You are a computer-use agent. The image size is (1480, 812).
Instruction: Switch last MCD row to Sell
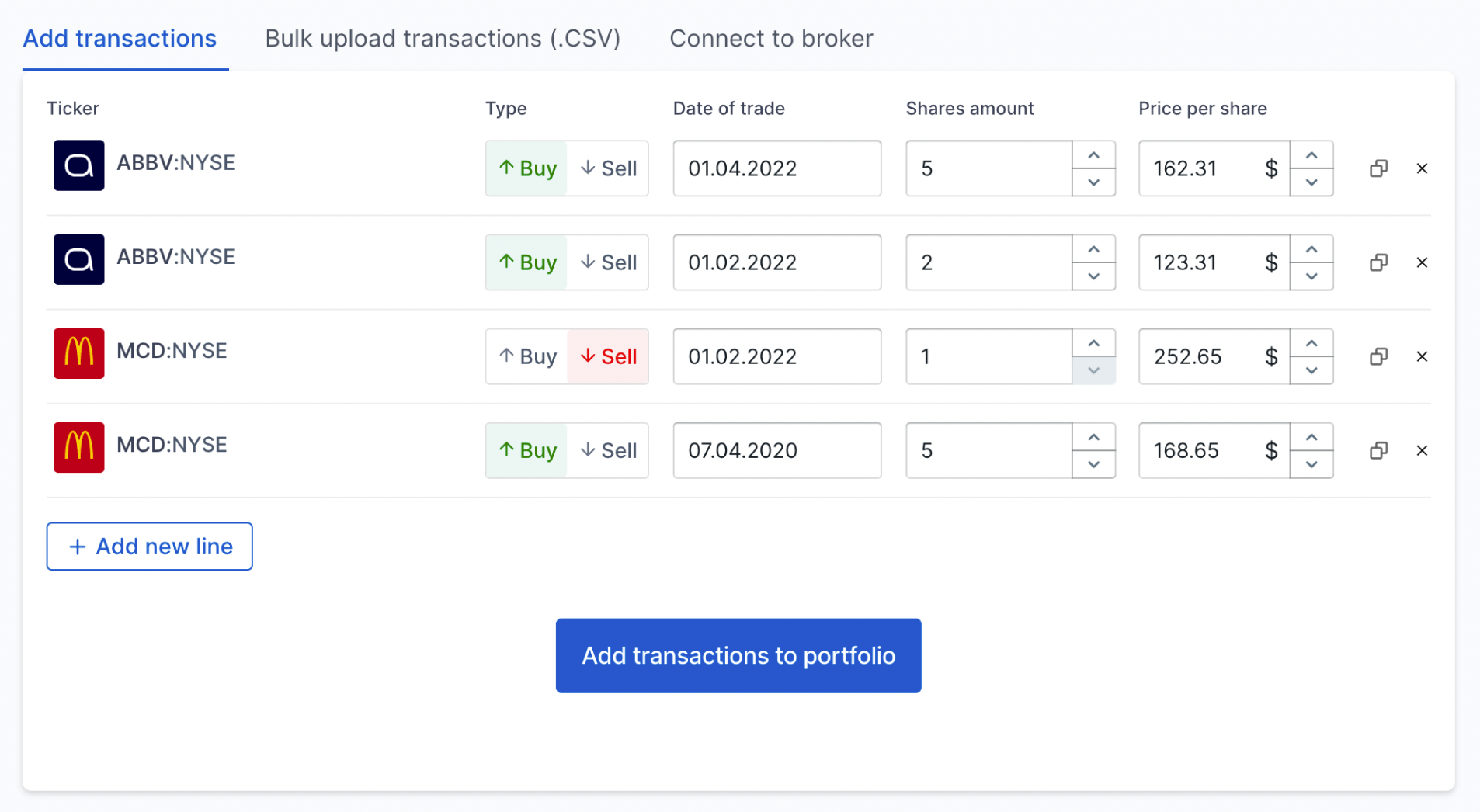click(608, 450)
